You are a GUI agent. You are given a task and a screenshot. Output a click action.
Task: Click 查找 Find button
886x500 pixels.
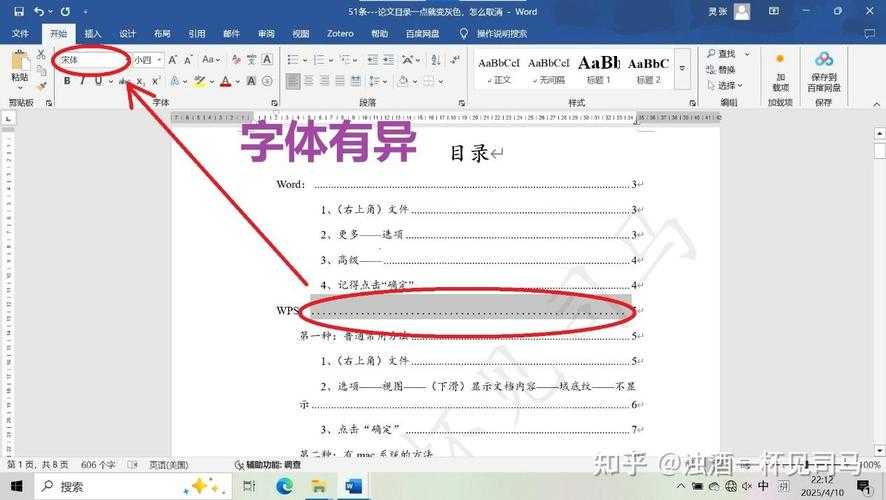click(x=722, y=54)
